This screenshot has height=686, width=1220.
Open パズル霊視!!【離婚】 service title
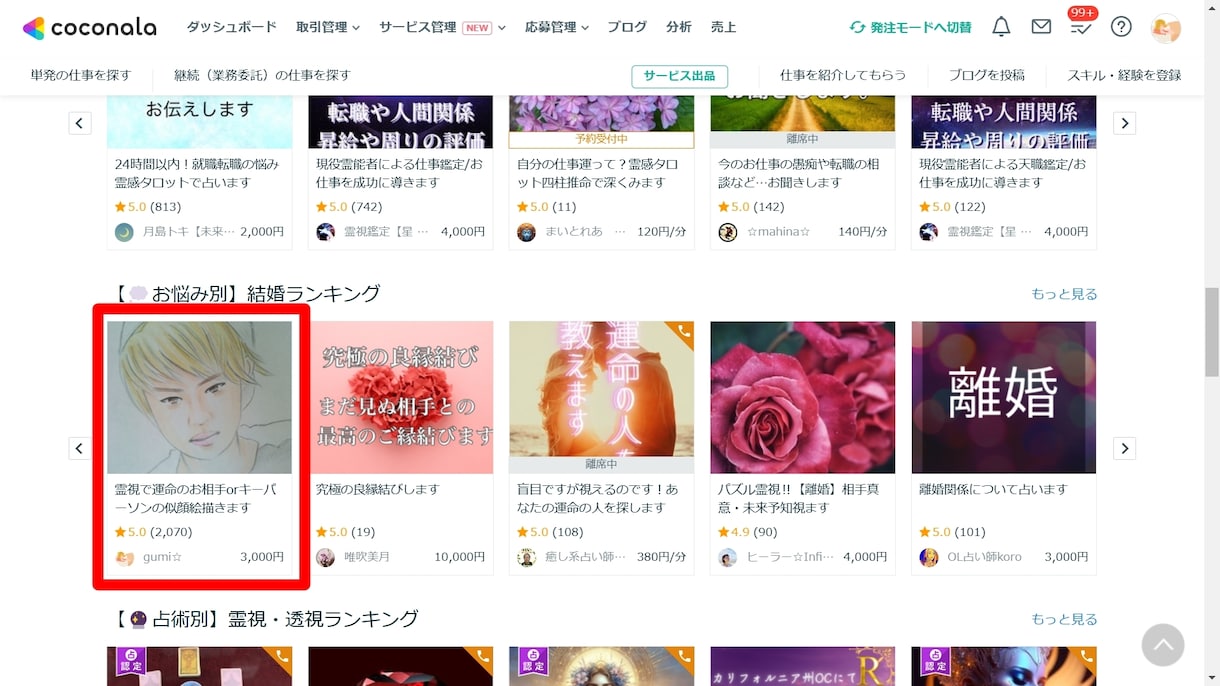[799, 498]
